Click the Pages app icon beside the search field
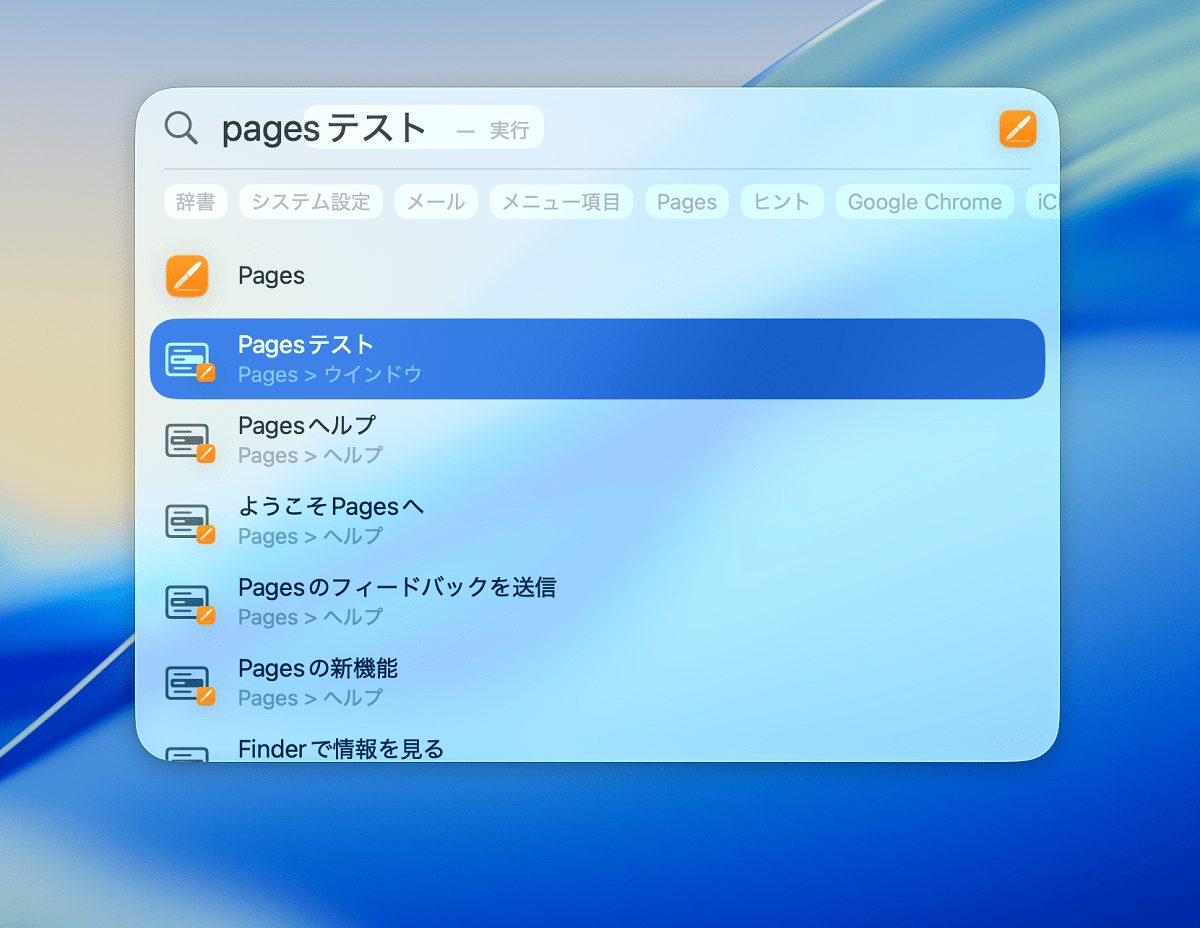Image resolution: width=1200 pixels, height=928 pixels. 1017,129
